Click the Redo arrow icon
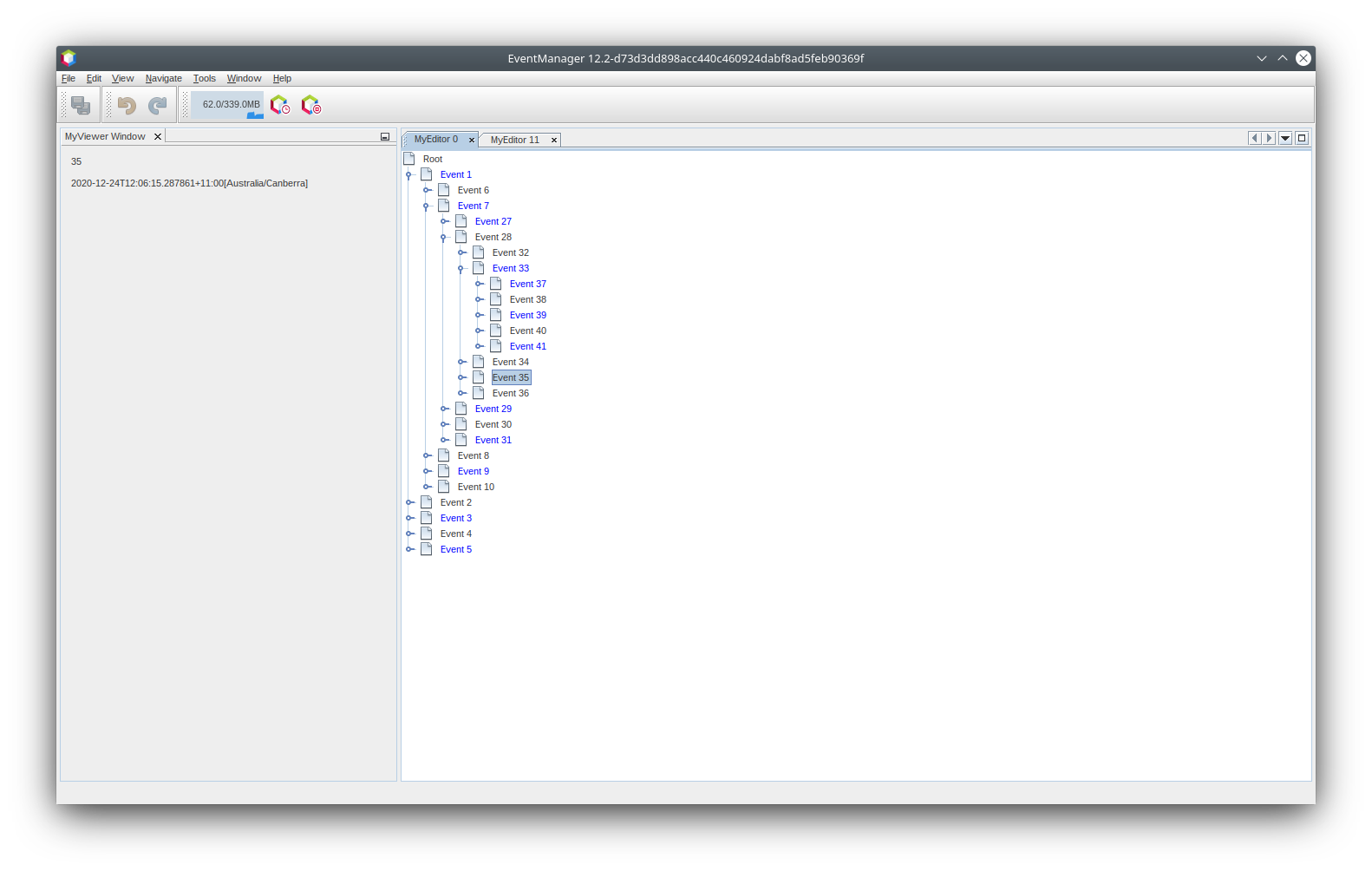Viewport: 1372px width, 871px height. tap(157, 105)
